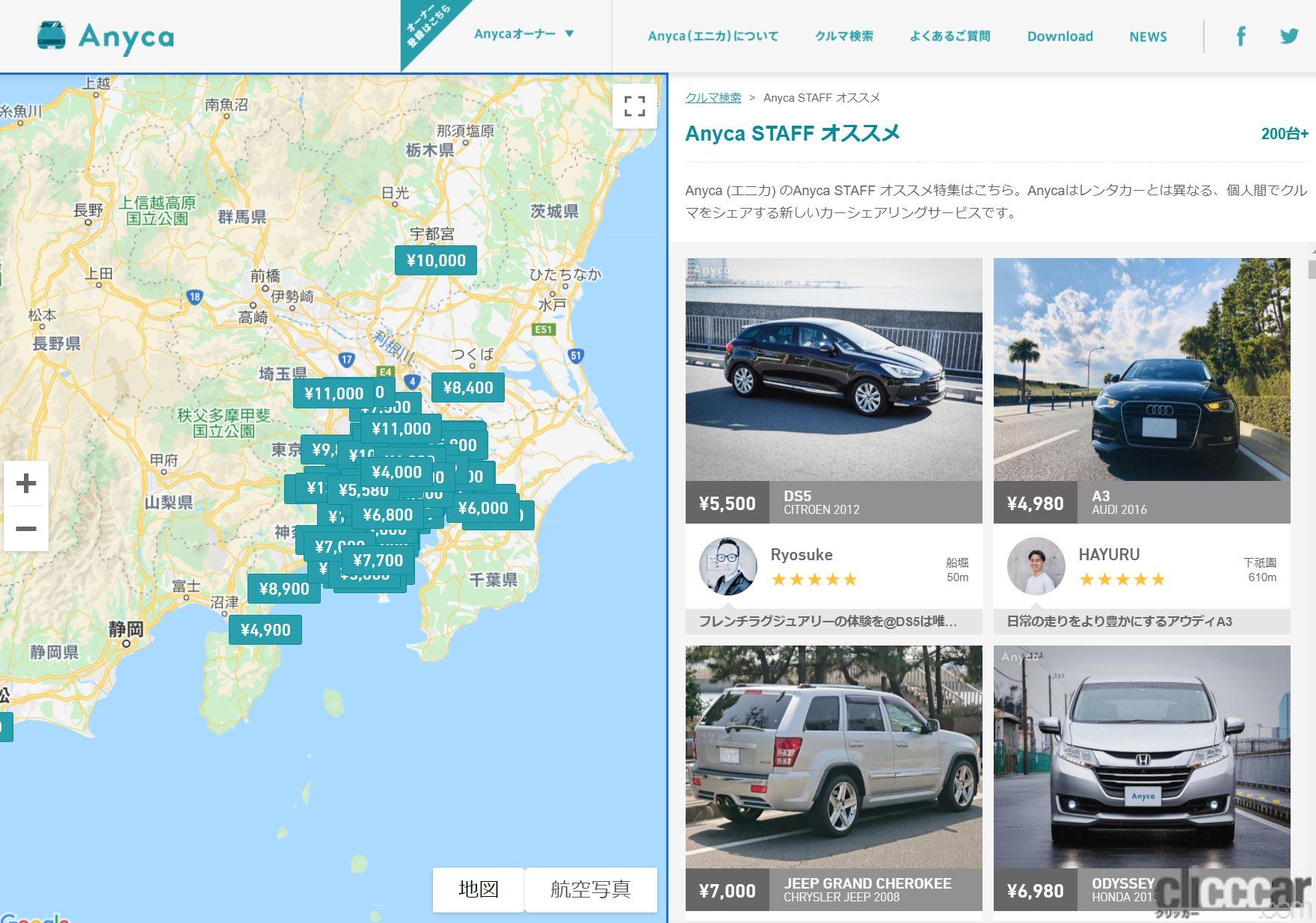Open the Jeep Grand Cherokee photo
This screenshot has width=1316, height=923.
tap(834, 757)
